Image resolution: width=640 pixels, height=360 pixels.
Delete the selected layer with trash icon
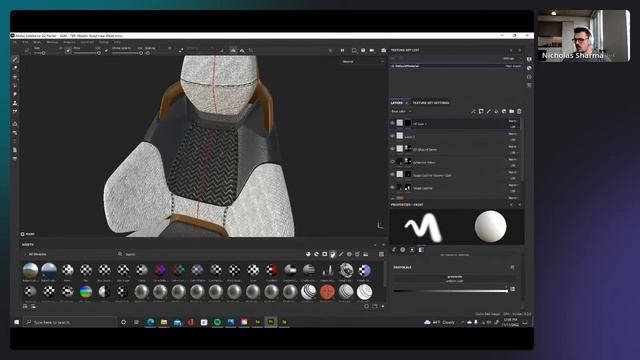point(519,111)
